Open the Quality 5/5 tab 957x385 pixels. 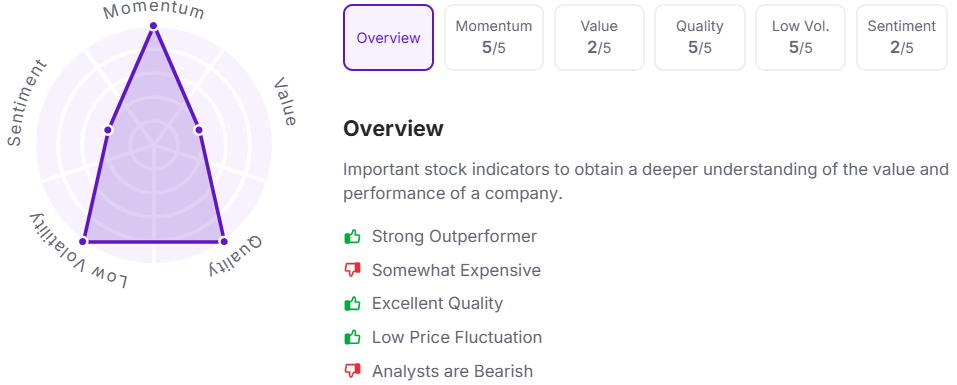click(x=699, y=38)
